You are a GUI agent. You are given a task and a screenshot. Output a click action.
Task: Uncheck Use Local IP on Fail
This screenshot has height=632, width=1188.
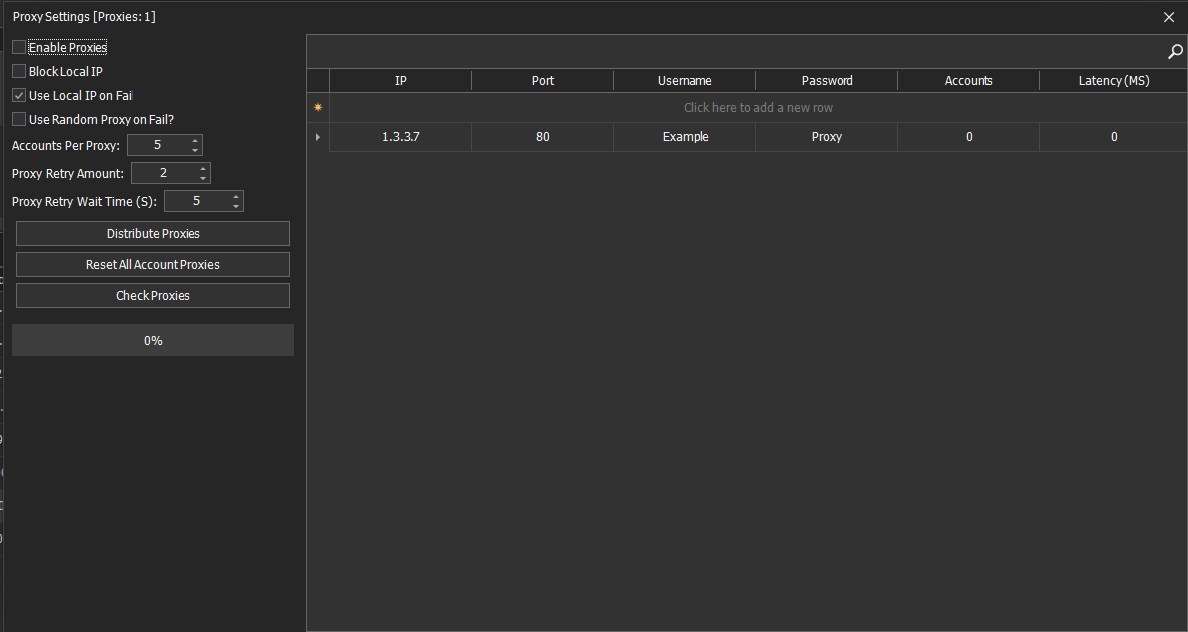(x=19, y=95)
